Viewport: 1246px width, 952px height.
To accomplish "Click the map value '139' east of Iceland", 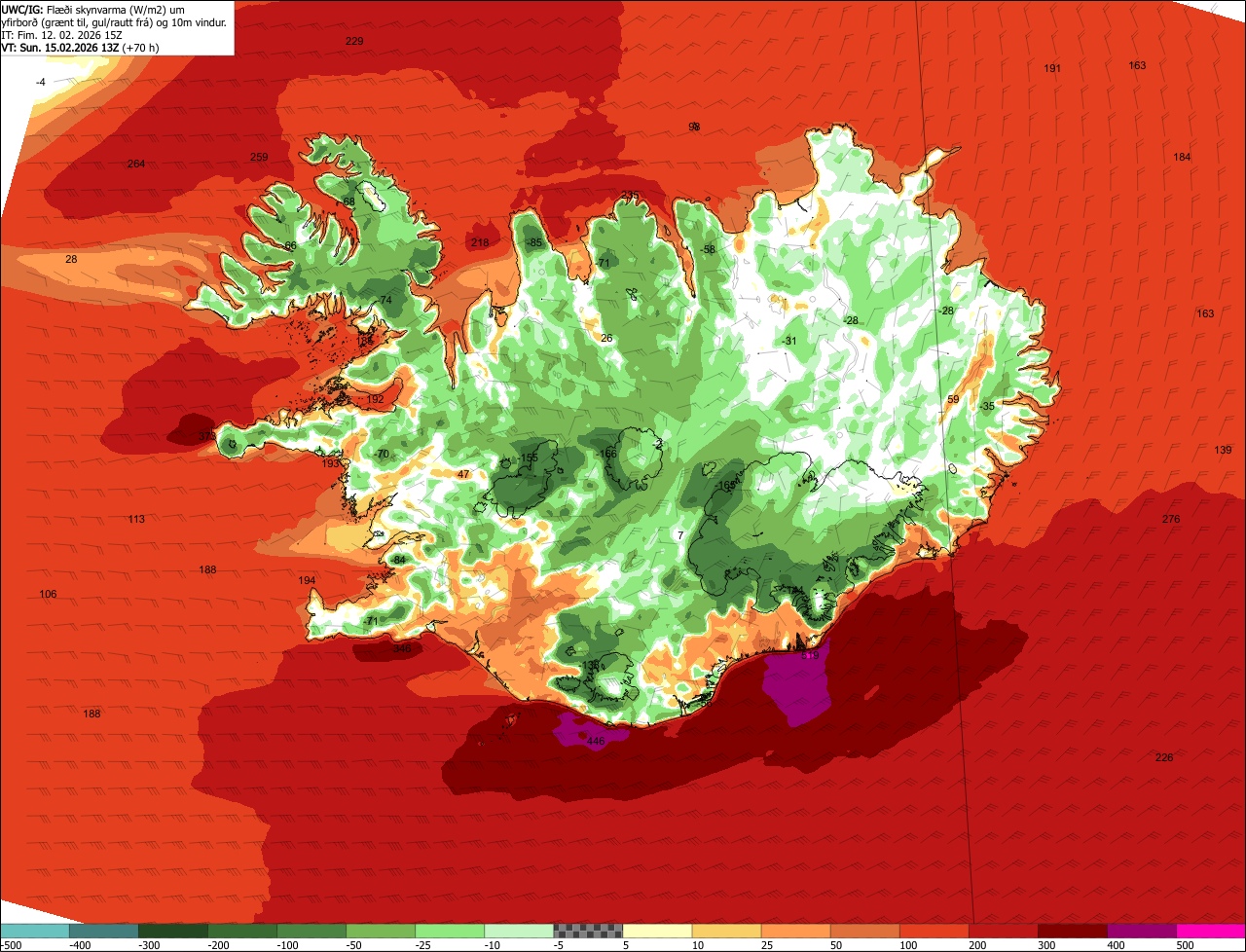I will (x=1223, y=450).
